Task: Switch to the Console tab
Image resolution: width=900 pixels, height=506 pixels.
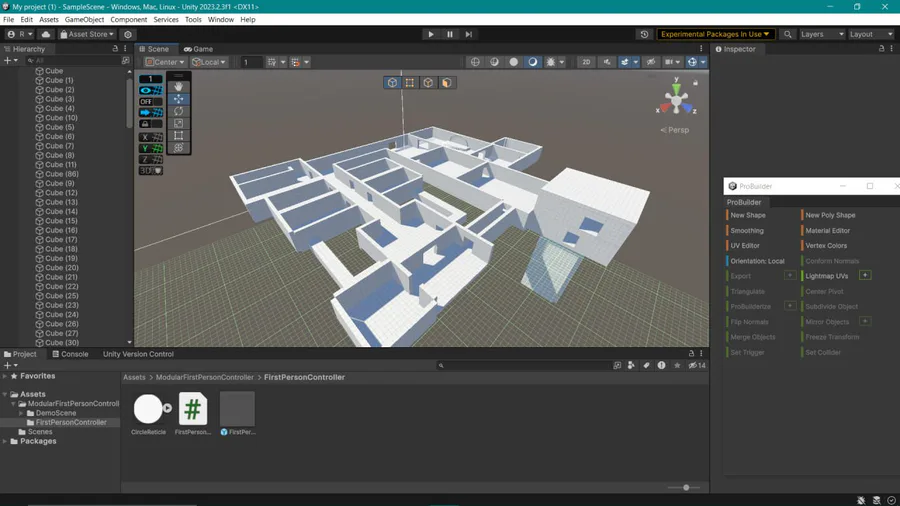Action: [71, 354]
